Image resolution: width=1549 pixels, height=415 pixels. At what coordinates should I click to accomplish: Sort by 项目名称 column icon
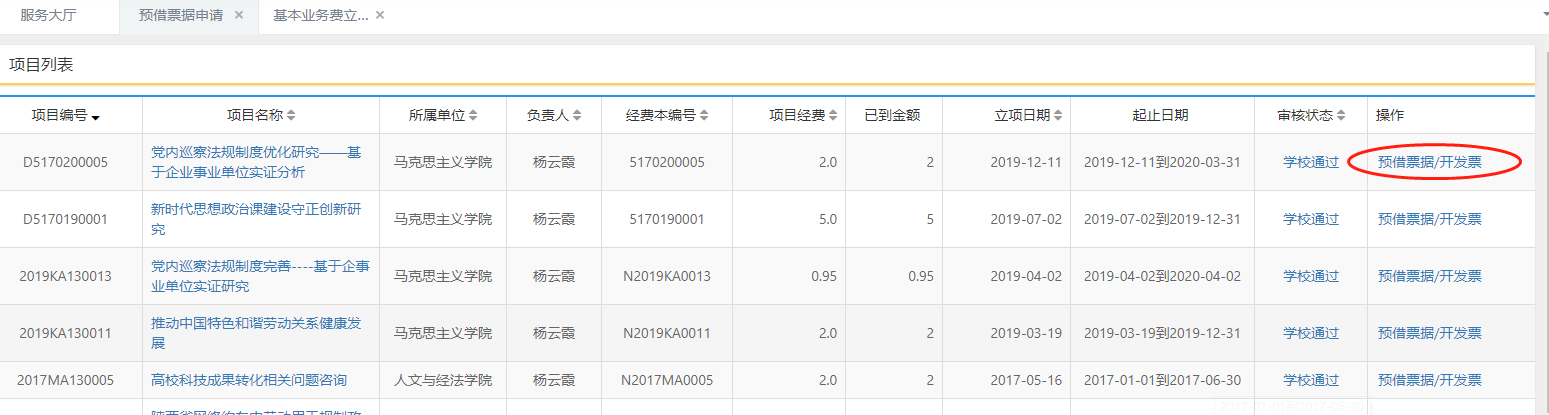(291, 116)
